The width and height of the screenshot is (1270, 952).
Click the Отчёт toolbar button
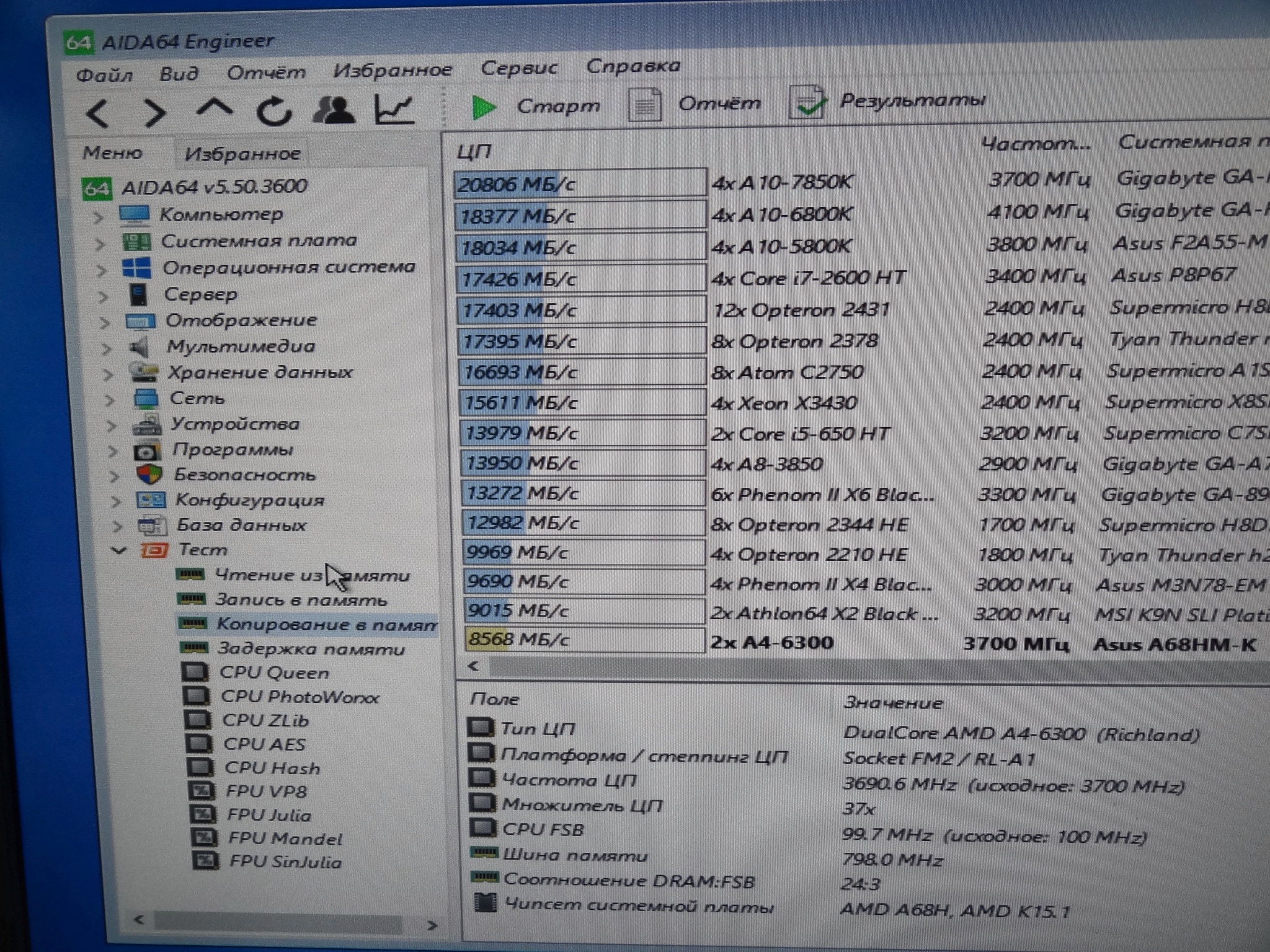point(694,104)
